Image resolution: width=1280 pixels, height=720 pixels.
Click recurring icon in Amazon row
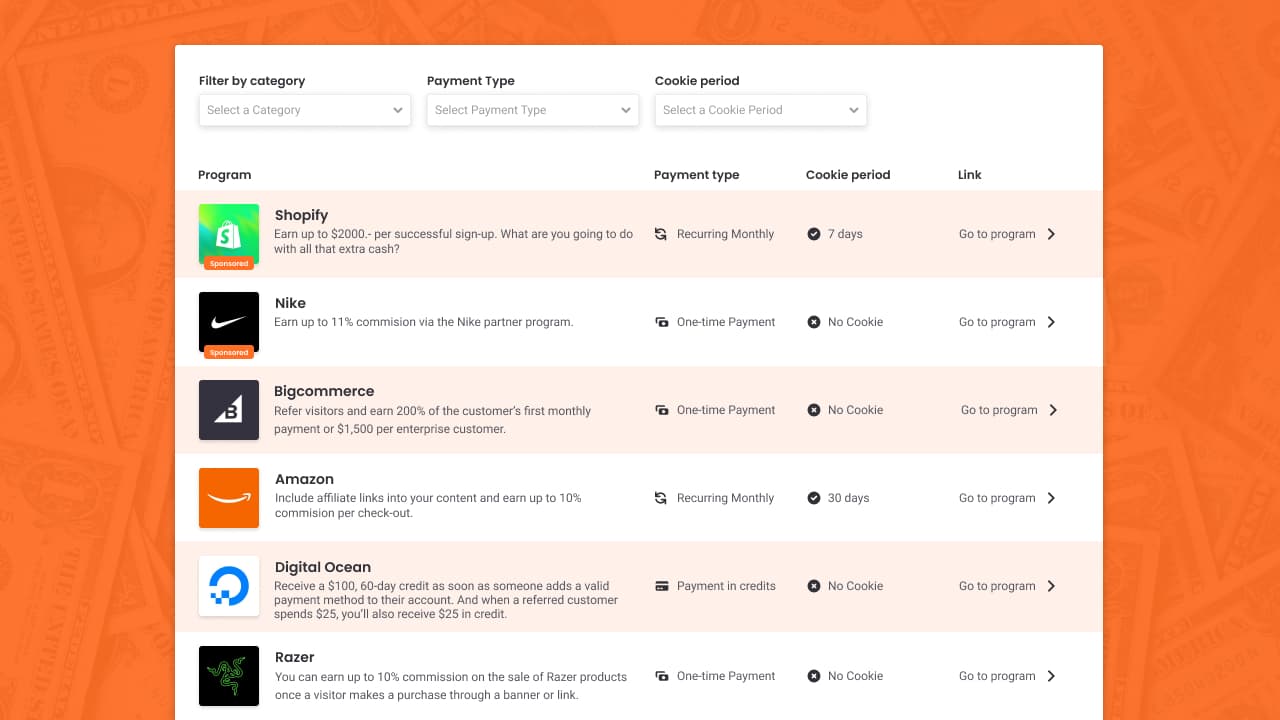pyautogui.click(x=661, y=498)
